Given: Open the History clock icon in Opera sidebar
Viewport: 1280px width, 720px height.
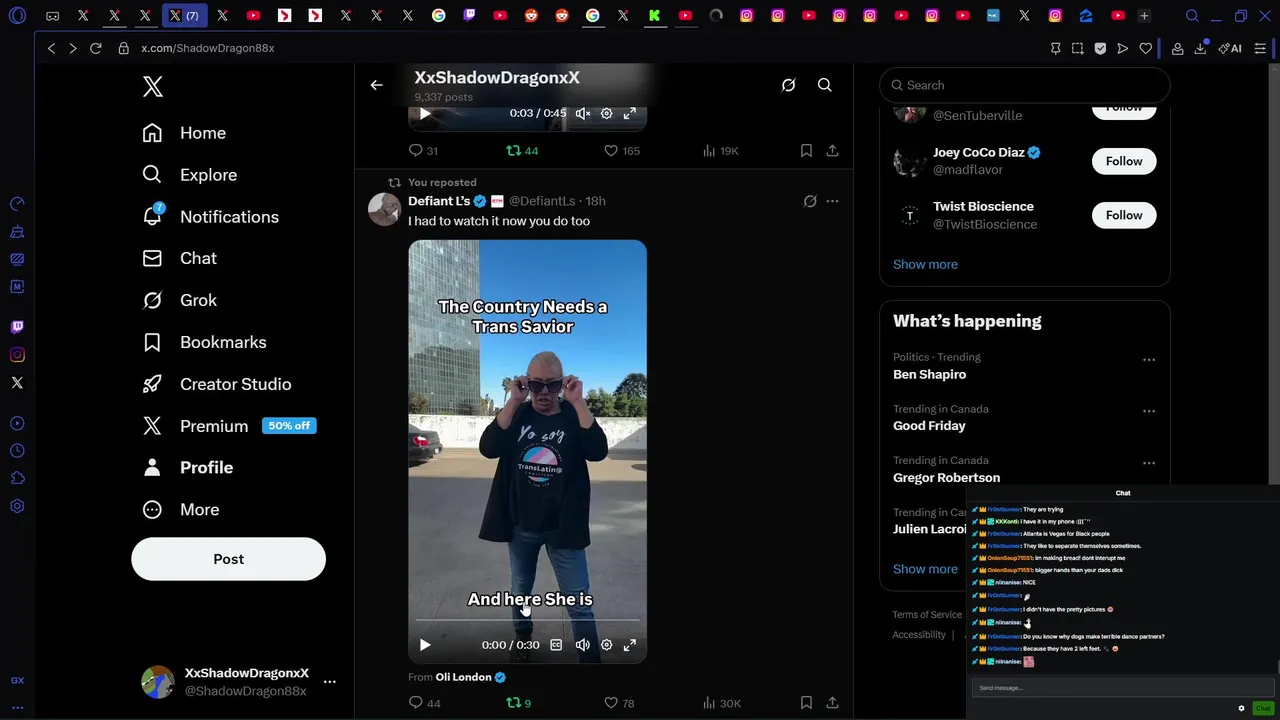Looking at the screenshot, I should pyautogui.click(x=17, y=451).
